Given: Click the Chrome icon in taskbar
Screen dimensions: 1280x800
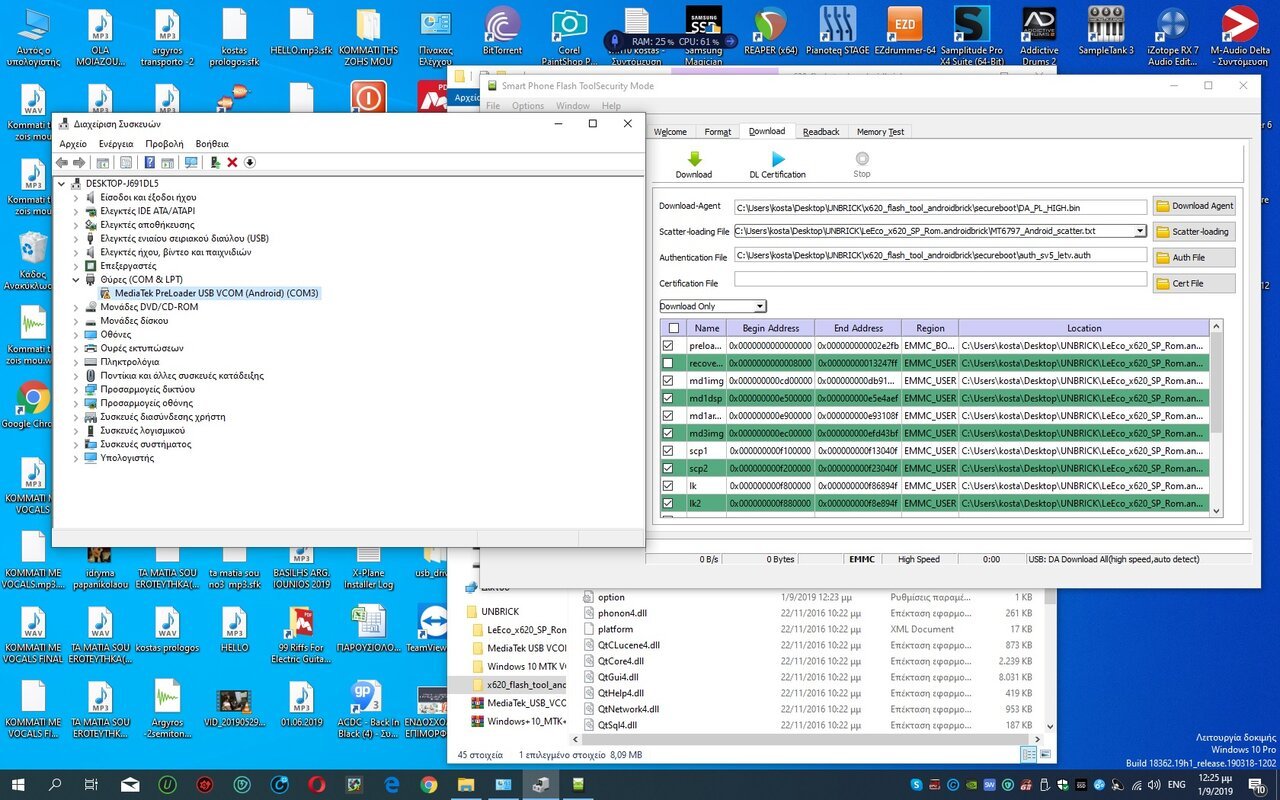Looking at the screenshot, I should (x=428, y=785).
